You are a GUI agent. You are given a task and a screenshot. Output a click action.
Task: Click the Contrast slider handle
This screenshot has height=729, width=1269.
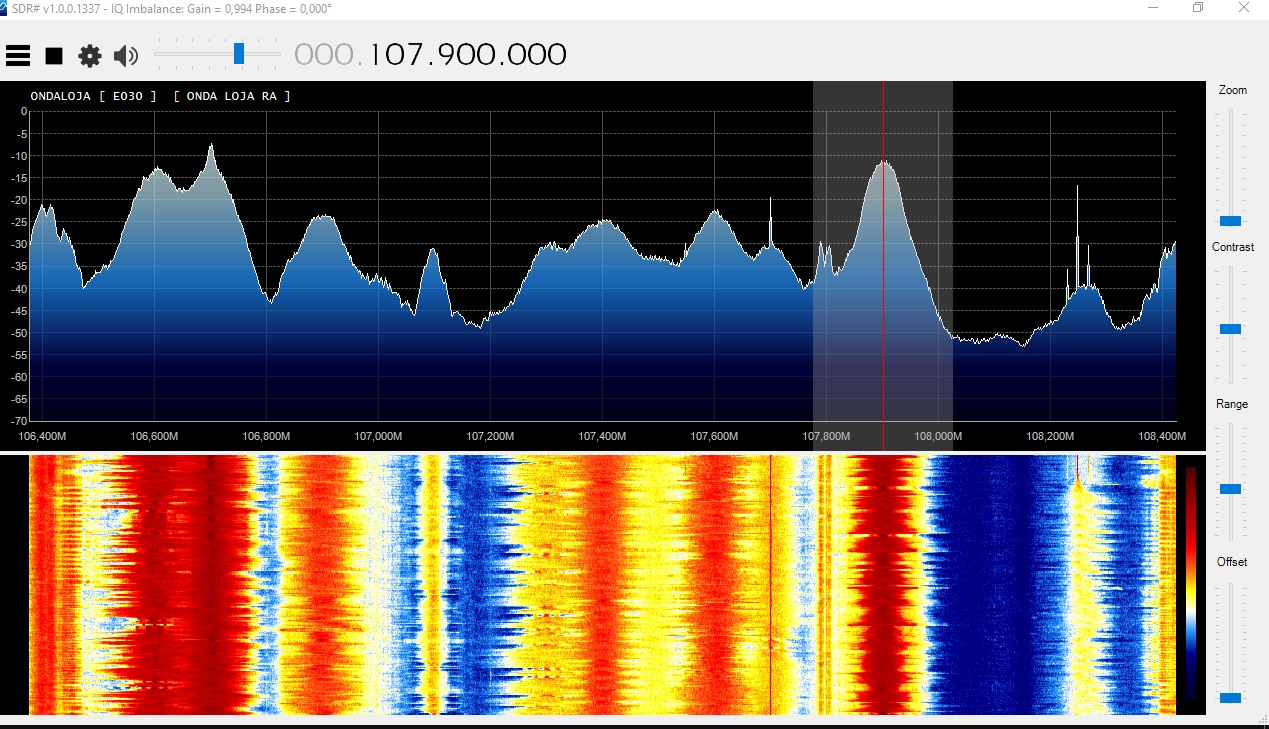[1230, 329]
